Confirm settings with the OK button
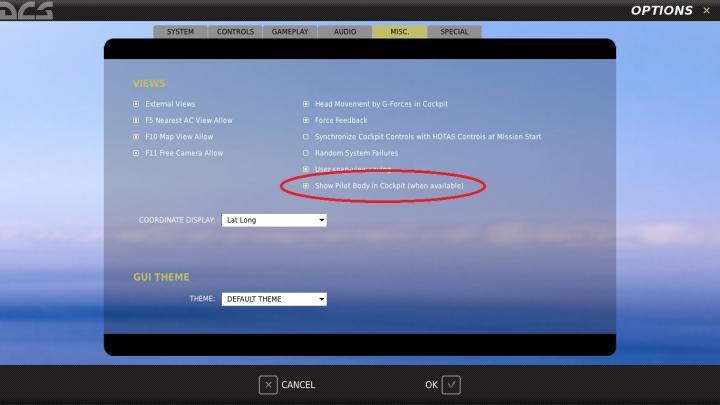The width and height of the screenshot is (720, 405). [442, 384]
